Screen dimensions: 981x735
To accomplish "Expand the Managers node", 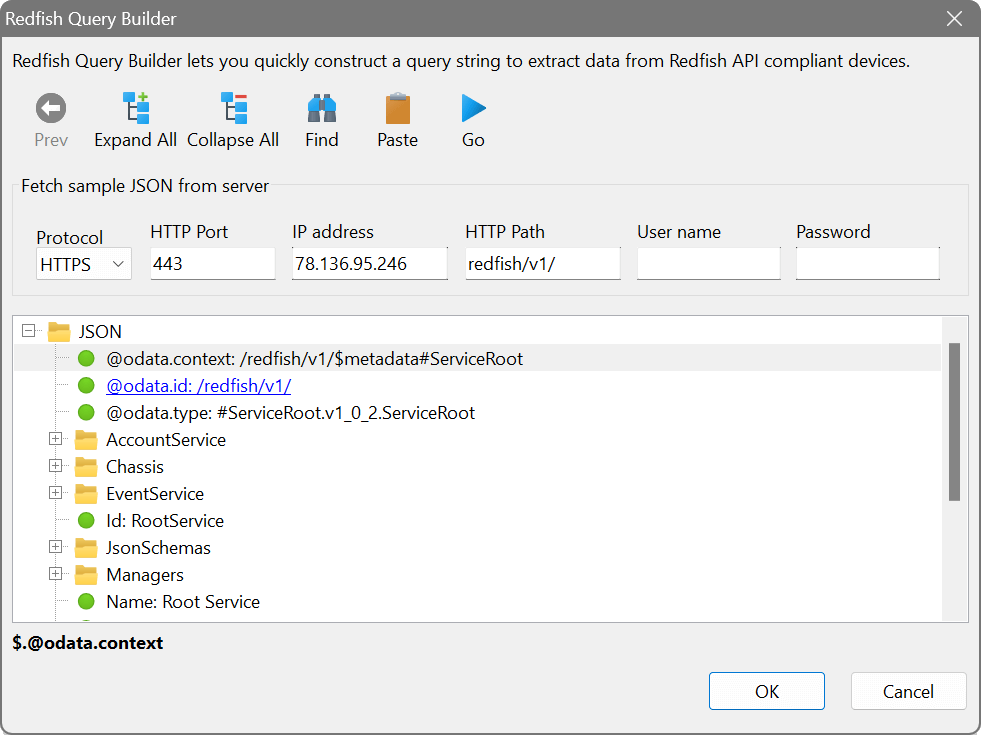I will [x=55, y=574].
